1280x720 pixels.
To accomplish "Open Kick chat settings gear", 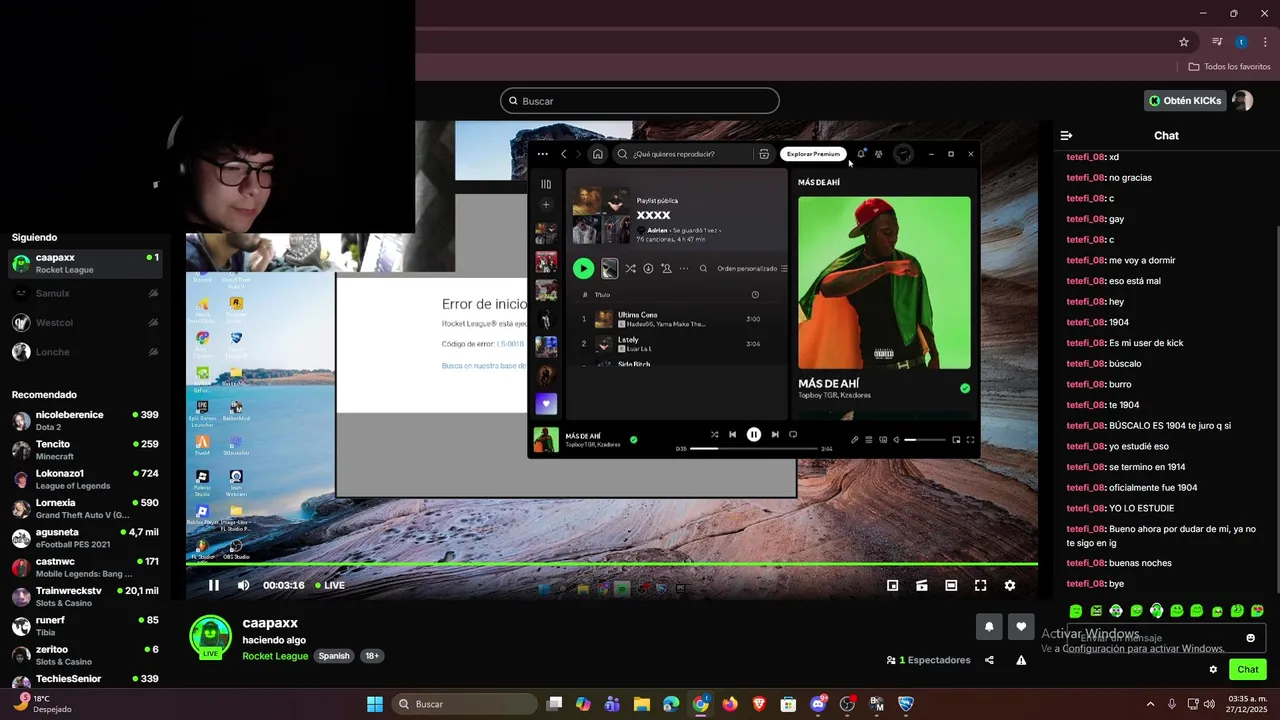I will [x=1213, y=670].
